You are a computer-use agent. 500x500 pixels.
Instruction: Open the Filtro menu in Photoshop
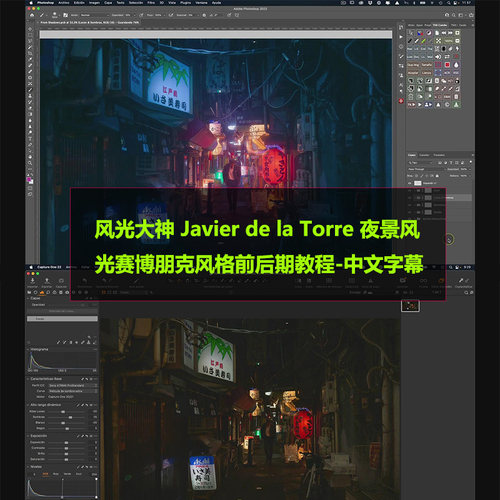151,3
